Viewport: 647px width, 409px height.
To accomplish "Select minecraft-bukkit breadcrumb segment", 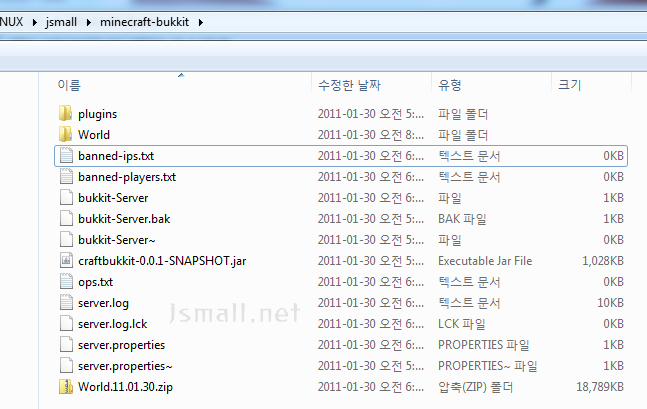I will pos(144,22).
